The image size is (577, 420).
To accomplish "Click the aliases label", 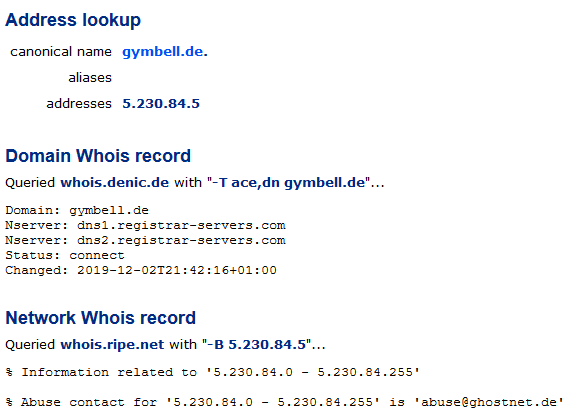I will 90,78.
